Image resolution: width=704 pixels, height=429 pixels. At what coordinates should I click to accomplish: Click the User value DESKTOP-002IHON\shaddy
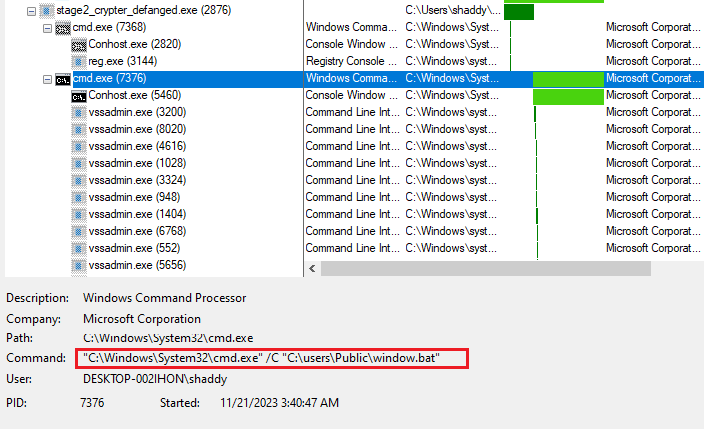[155, 379]
